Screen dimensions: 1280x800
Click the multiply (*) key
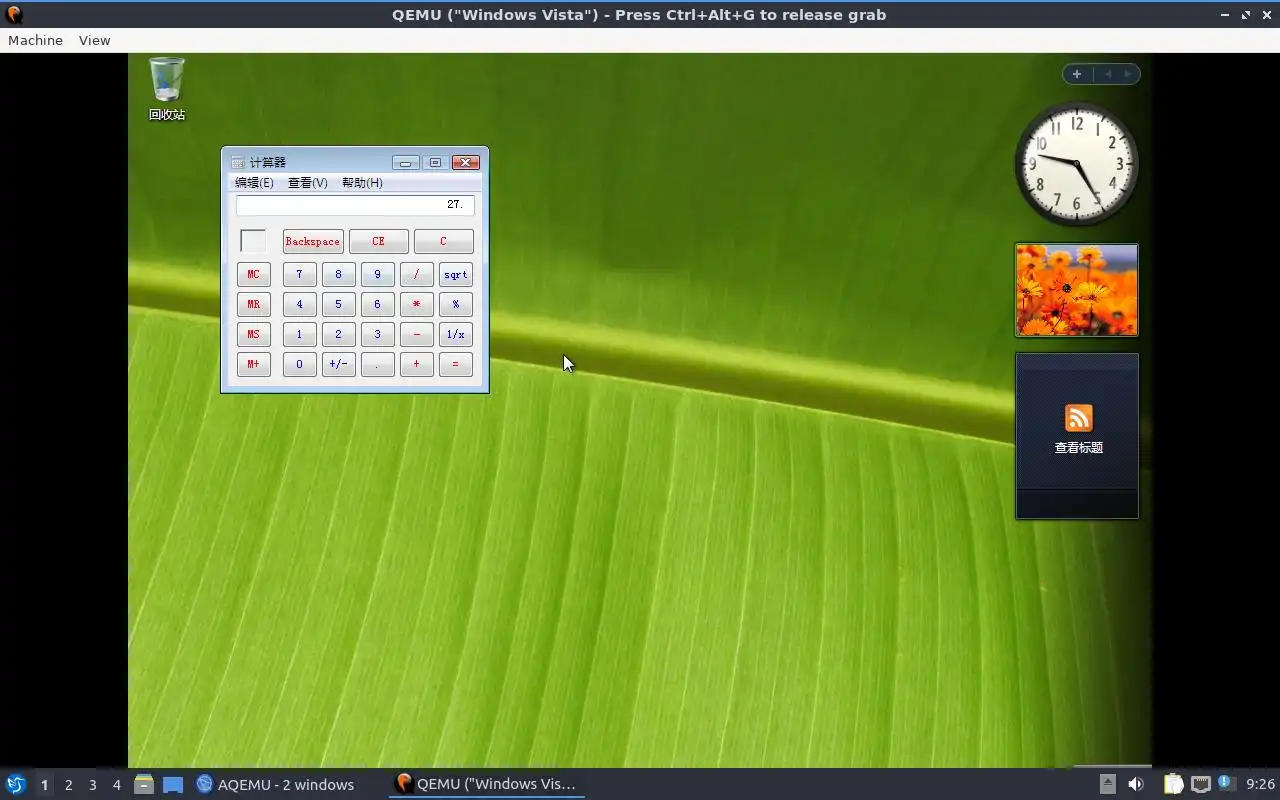click(416, 304)
